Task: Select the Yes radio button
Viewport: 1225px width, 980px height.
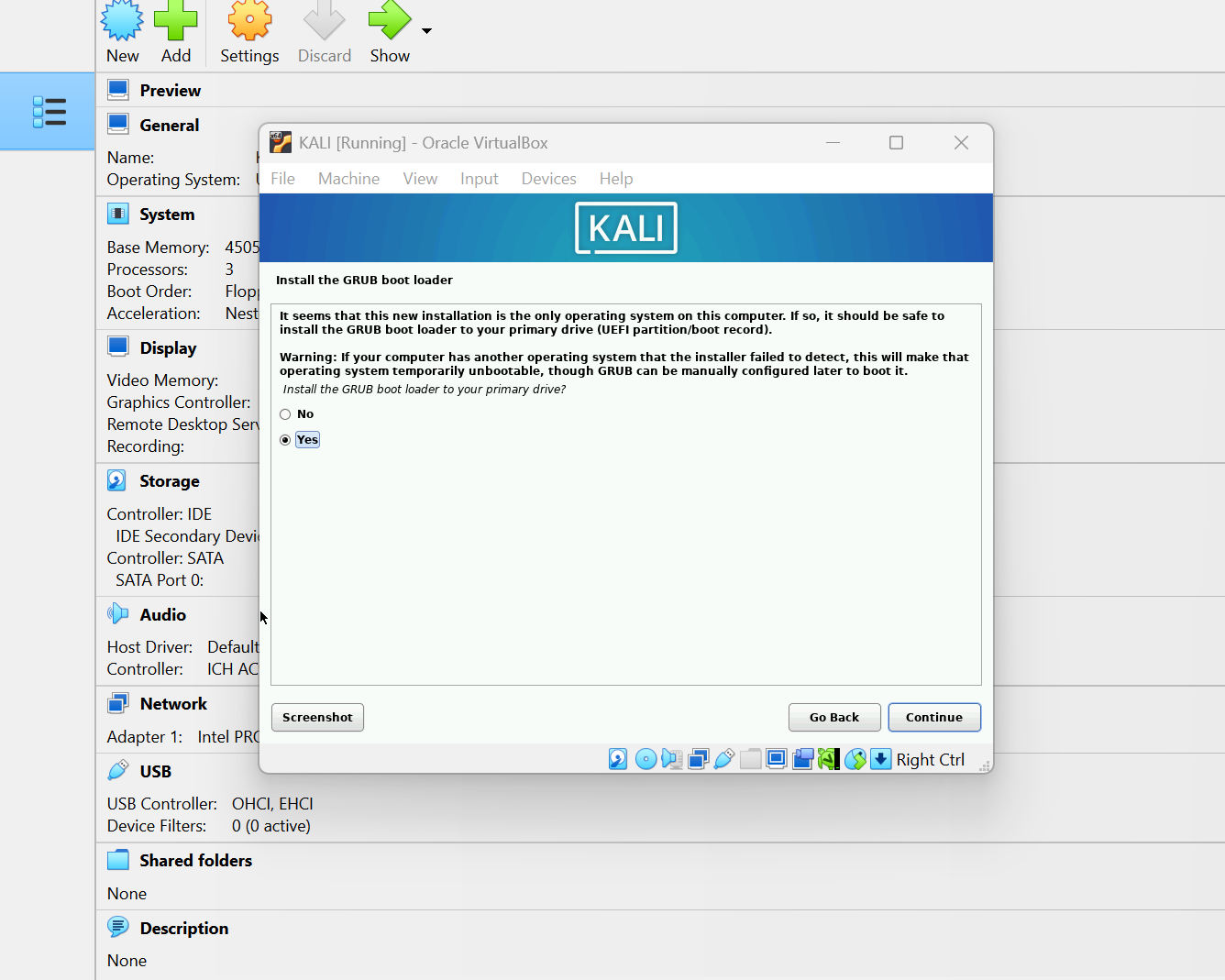Action: [x=285, y=440]
